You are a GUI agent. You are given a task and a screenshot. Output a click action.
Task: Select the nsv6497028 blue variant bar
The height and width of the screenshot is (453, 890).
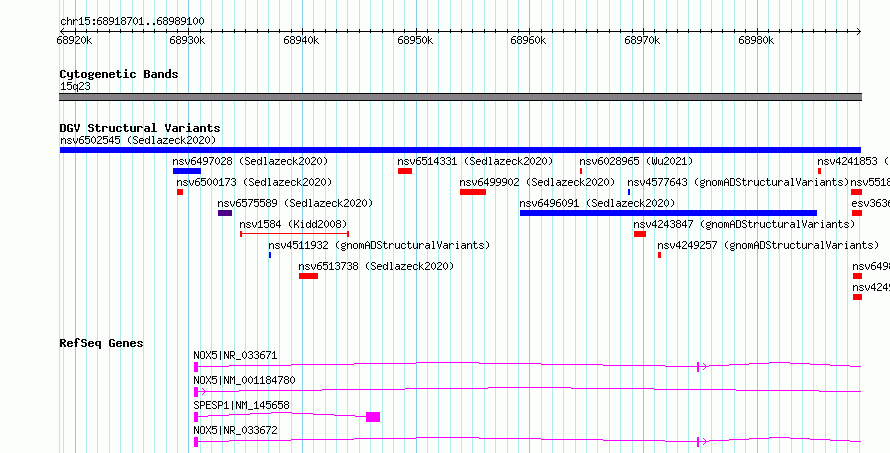tap(187, 171)
